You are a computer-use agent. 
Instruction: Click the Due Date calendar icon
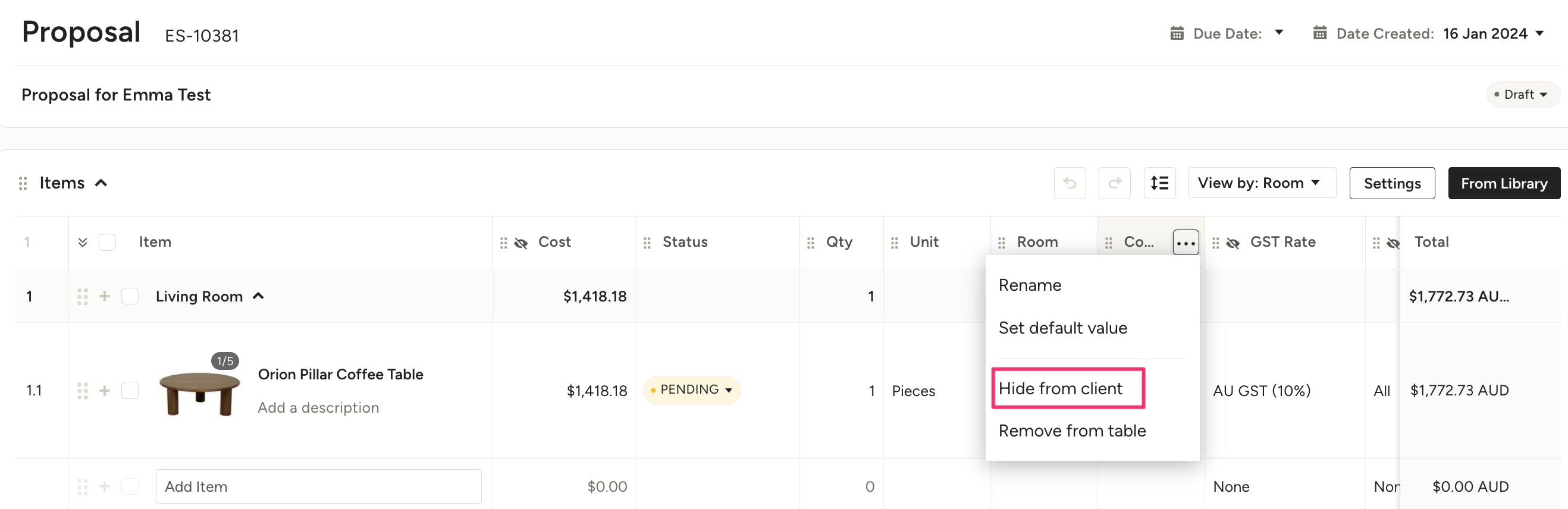[x=1177, y=33]
